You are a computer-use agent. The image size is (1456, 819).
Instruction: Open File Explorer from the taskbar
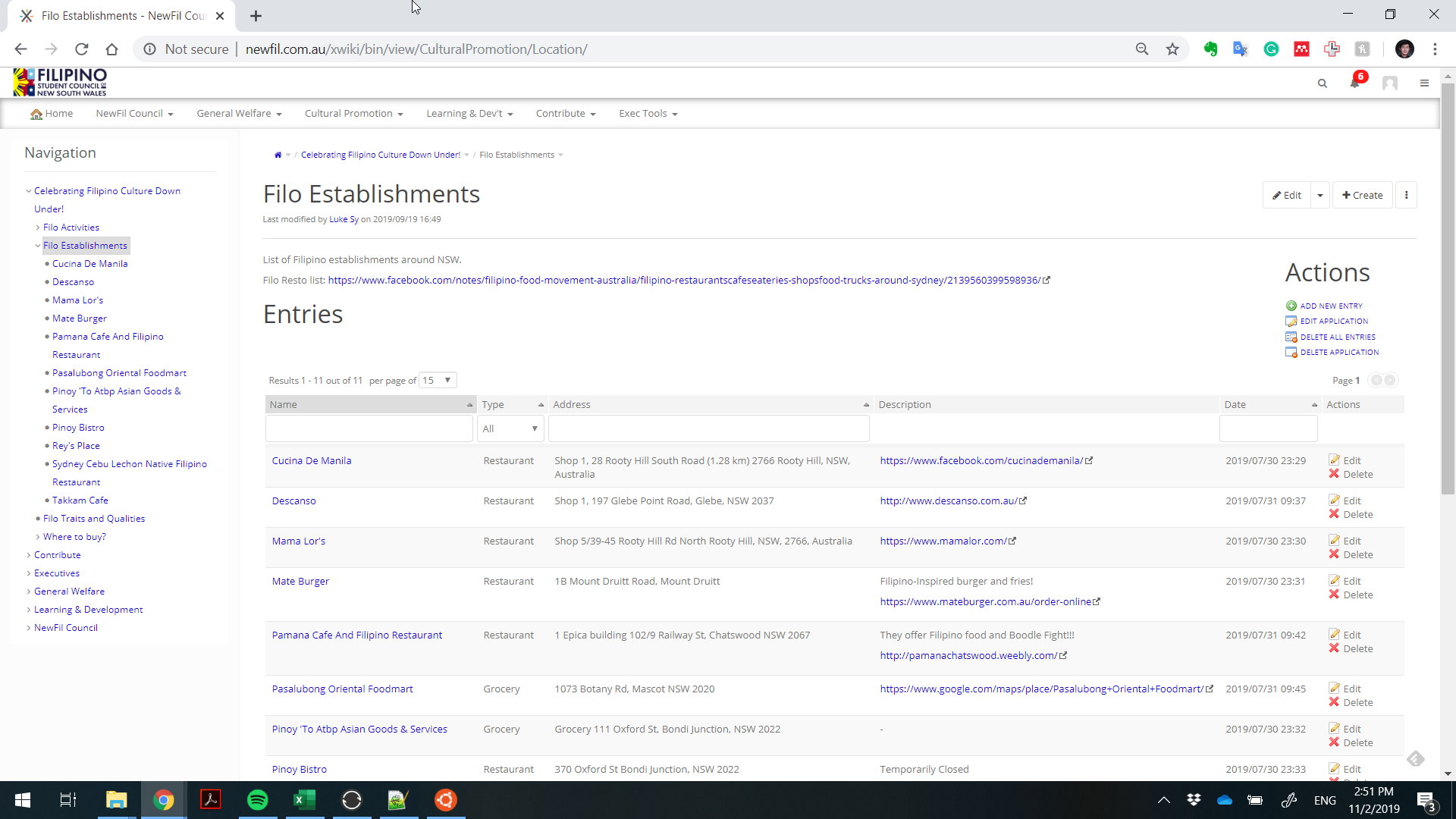[116, 800]
